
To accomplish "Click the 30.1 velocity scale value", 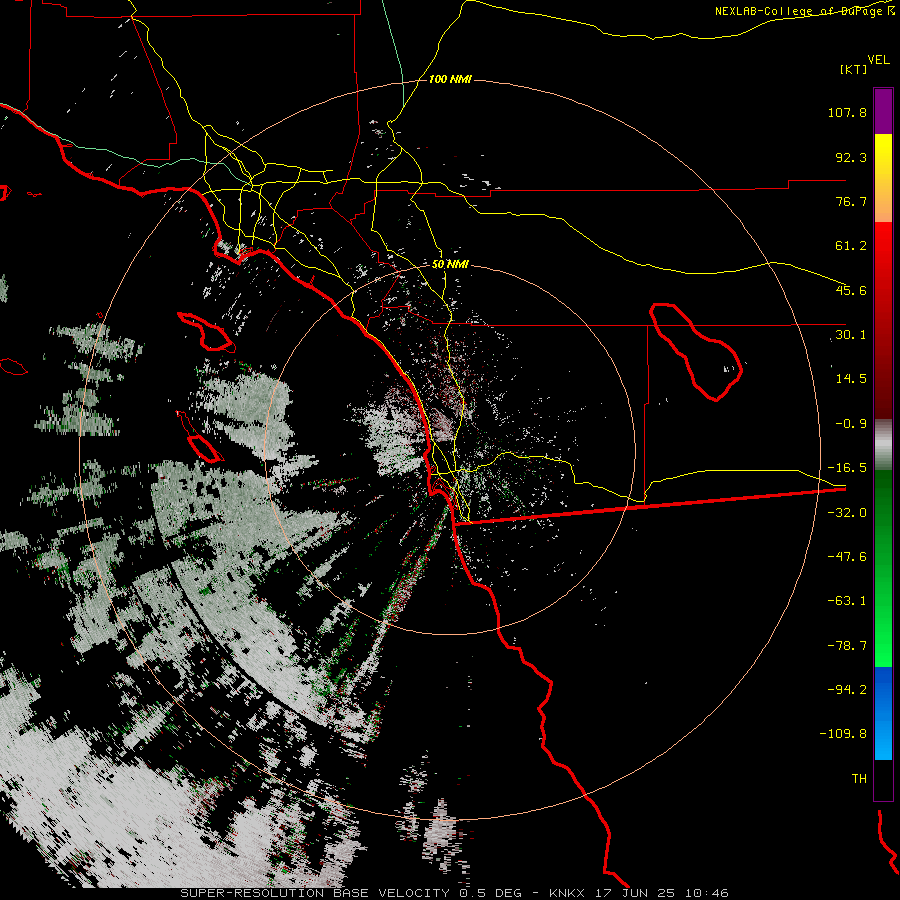I will 851,335.
